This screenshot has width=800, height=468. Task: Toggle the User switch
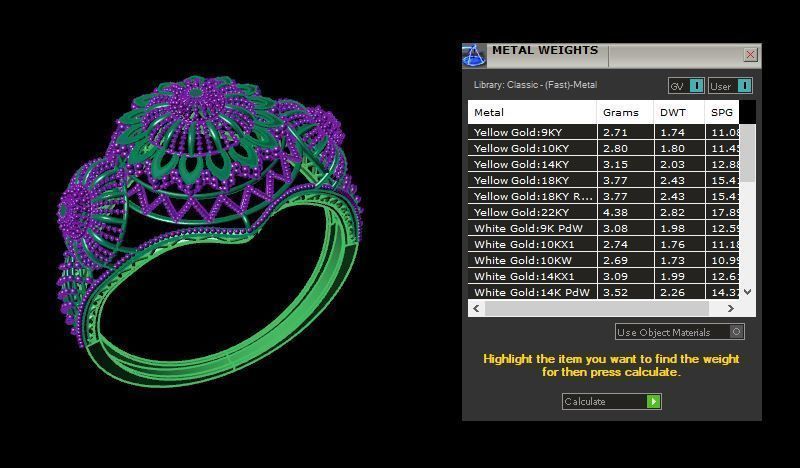730,86
